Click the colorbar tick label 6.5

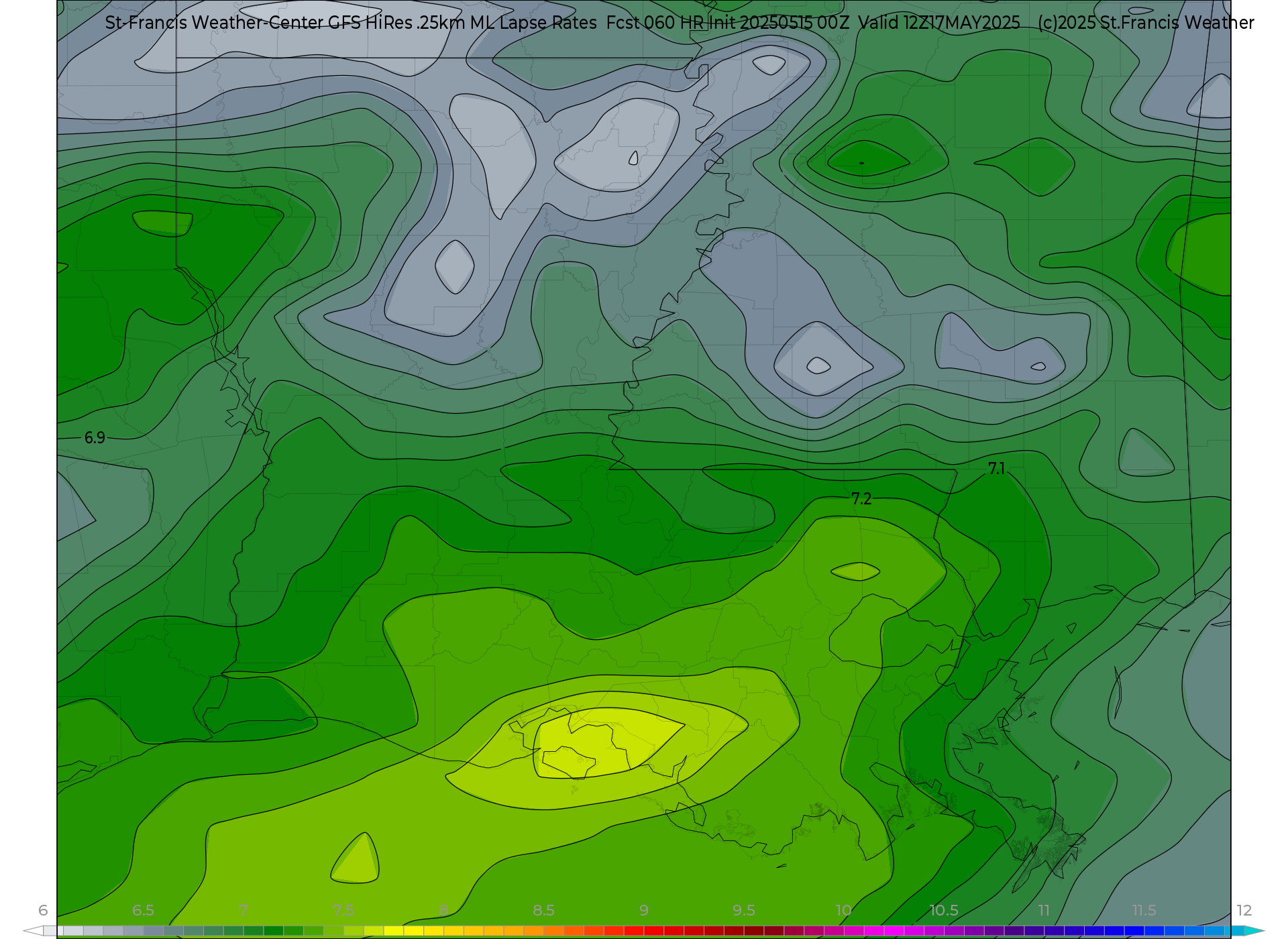pyautogui.click(x=143, y=910)
